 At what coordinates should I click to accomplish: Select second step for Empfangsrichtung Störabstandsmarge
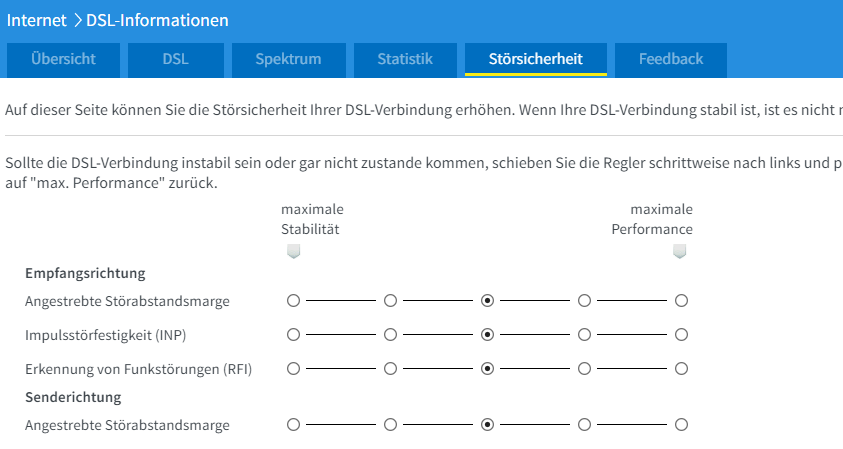pyautogui.click(x=390, y=301)
